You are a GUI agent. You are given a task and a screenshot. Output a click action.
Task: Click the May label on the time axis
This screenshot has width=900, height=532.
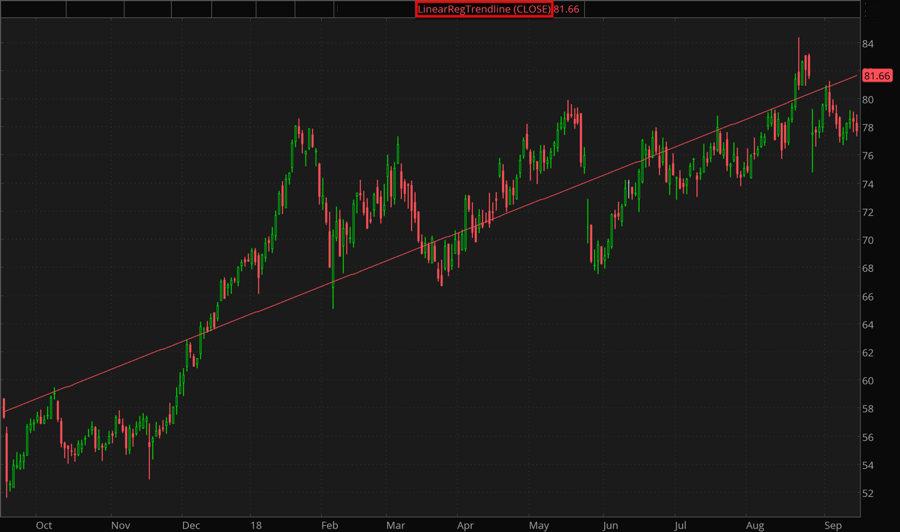539,523
